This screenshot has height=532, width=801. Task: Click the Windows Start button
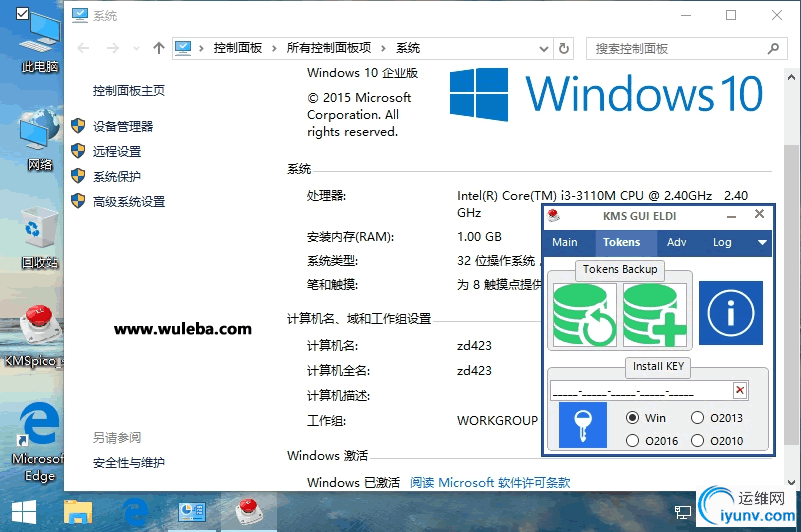[x=24, y=512]
